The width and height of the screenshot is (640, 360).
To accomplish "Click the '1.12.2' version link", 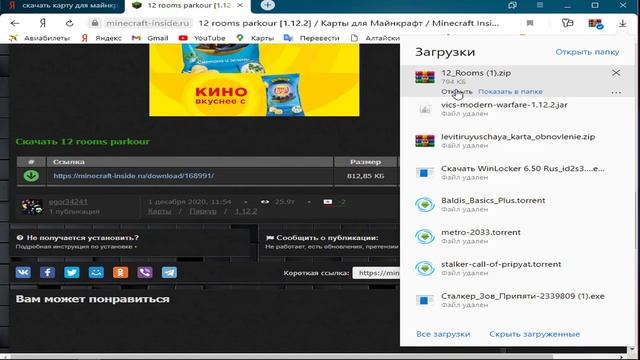I will click(246, 211).
